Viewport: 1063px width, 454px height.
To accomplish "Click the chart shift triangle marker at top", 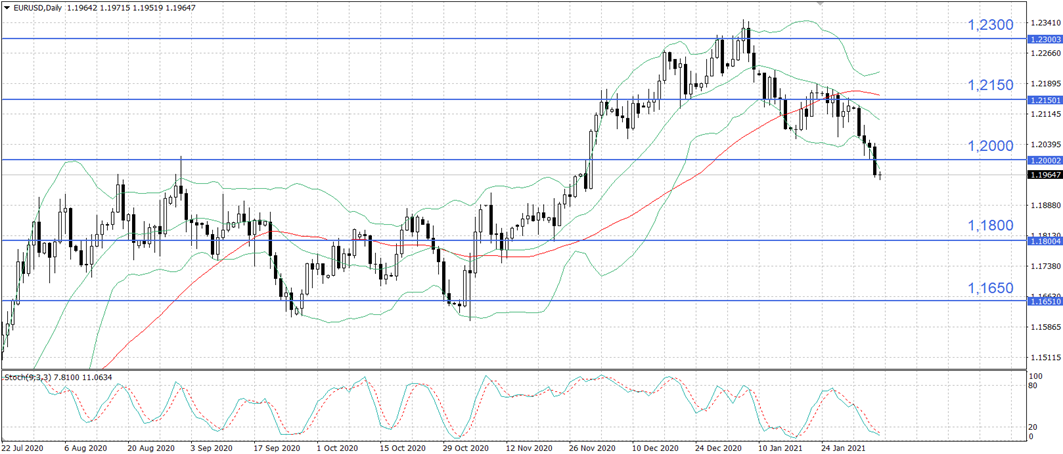I will (x=822, y=4).
